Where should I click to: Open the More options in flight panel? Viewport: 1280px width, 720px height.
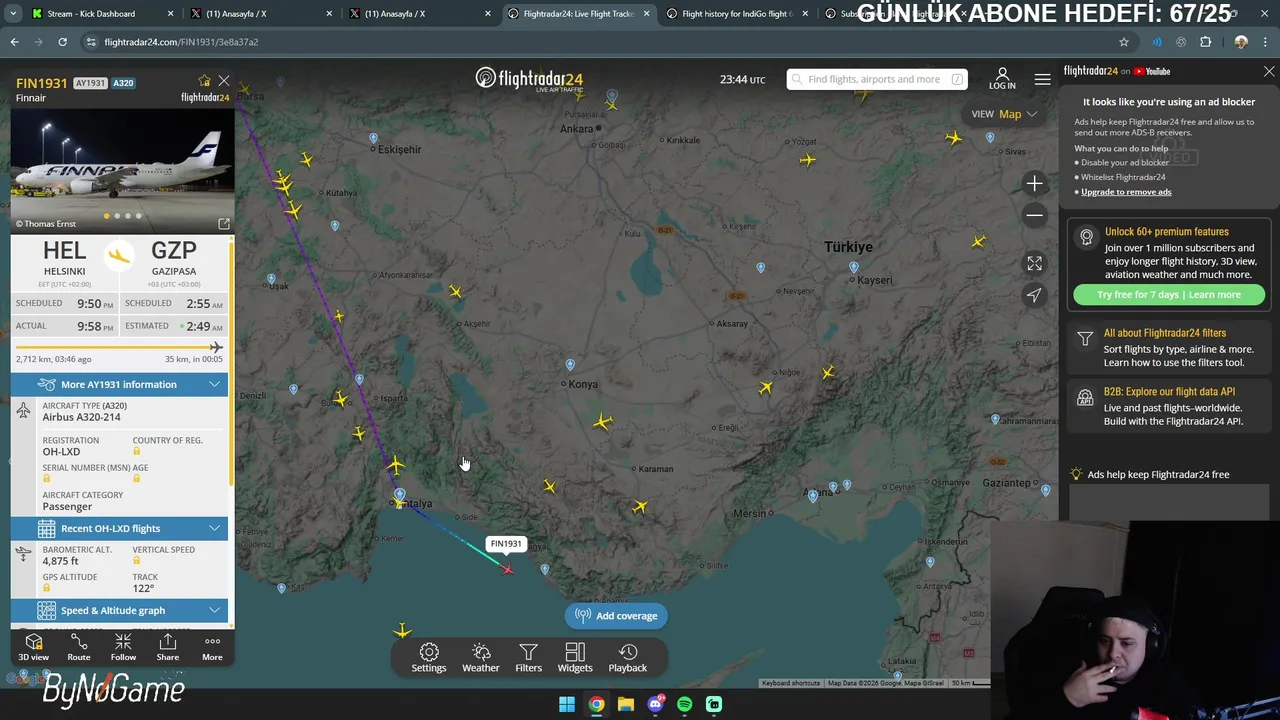tap(212, 647)
